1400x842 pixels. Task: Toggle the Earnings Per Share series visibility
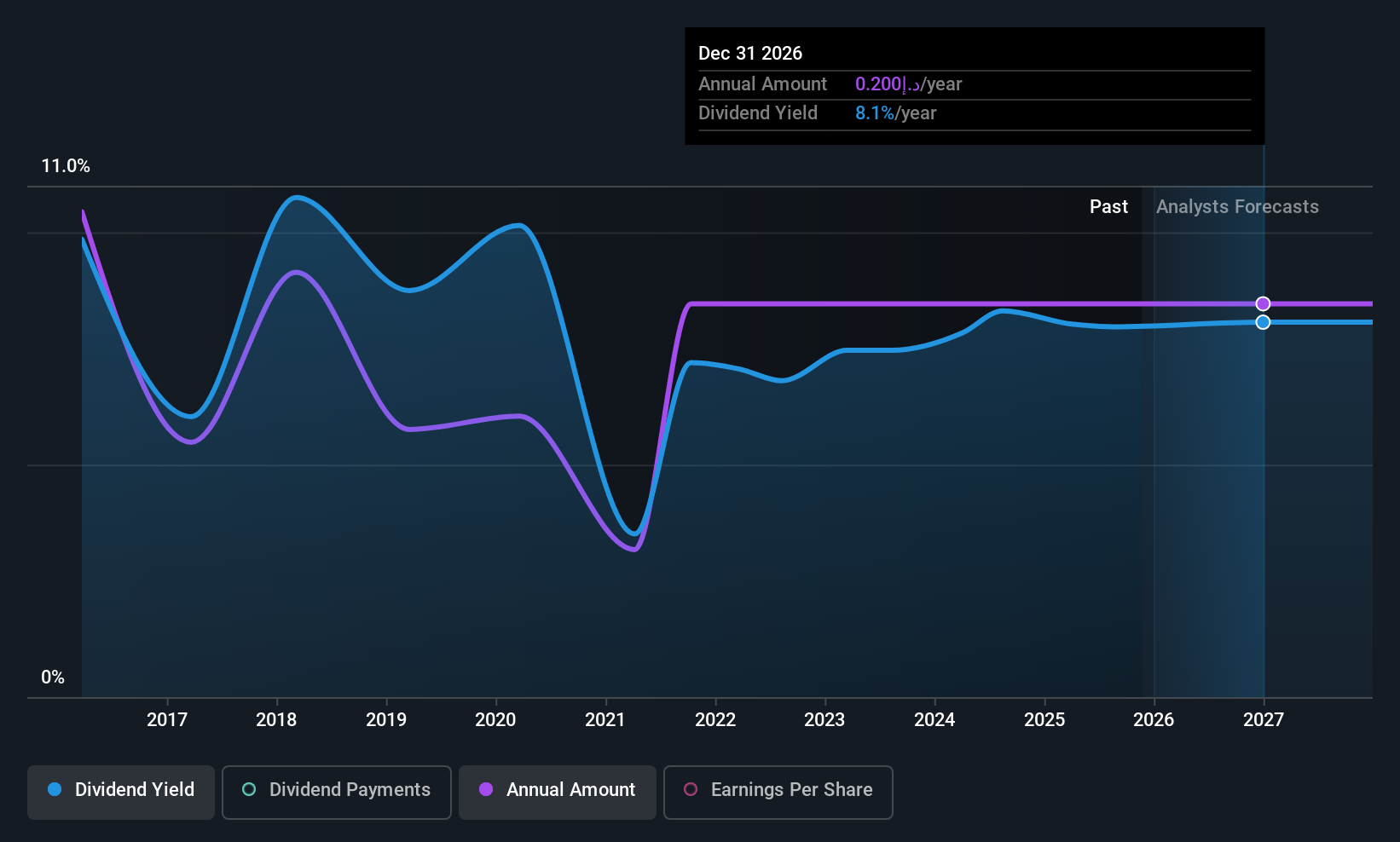click(x=778, y=790)
